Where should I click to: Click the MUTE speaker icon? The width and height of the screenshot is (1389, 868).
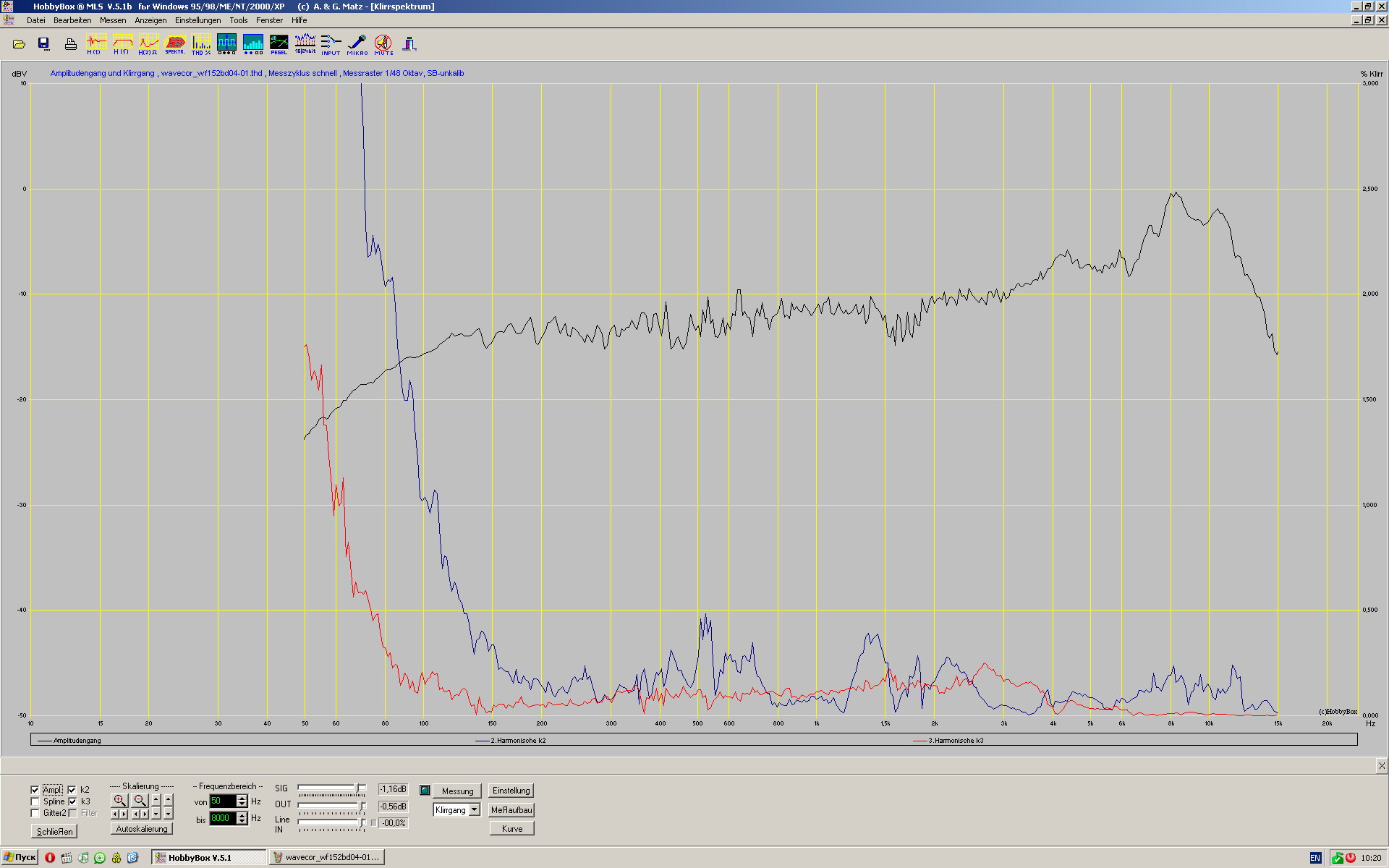383,43
